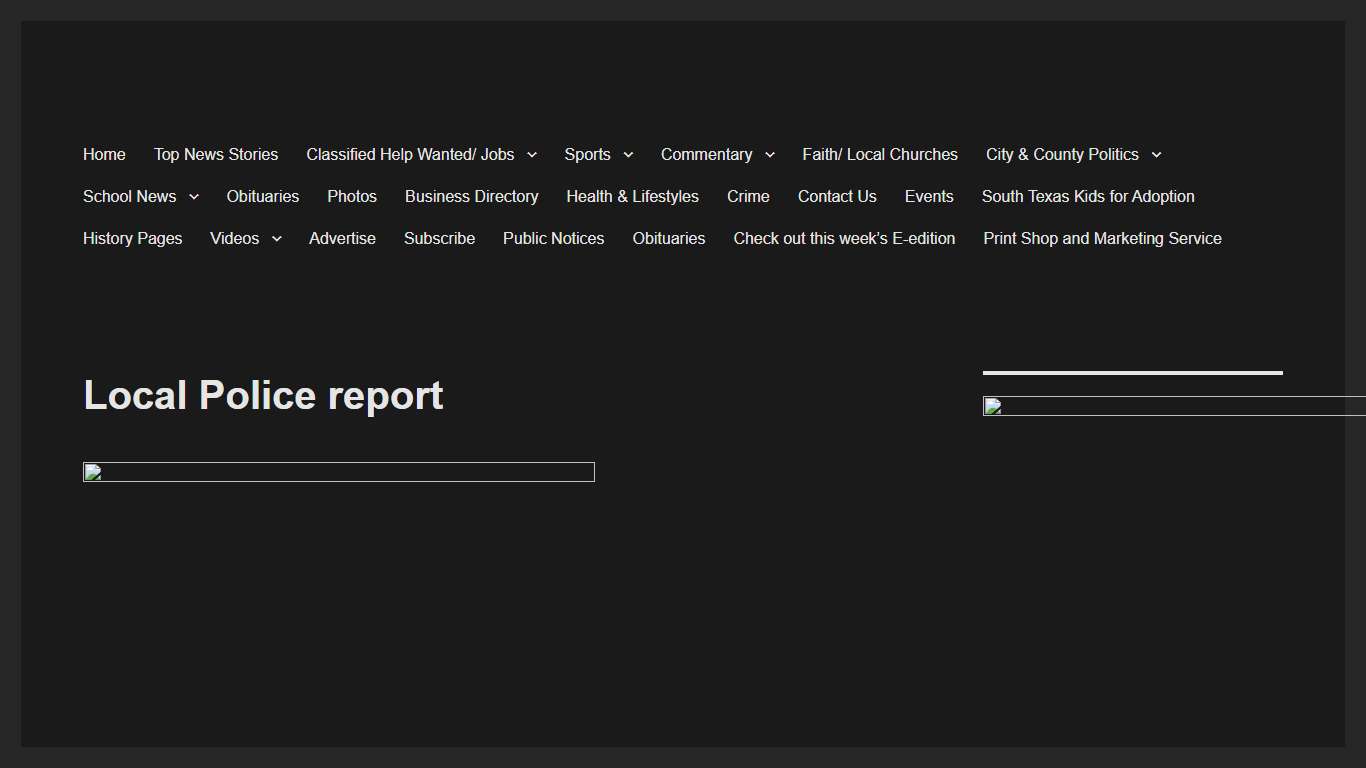Screen dimensions: 1366x768
Task: Expand the Commentary dropdown chevron
Action: (770, 155)
